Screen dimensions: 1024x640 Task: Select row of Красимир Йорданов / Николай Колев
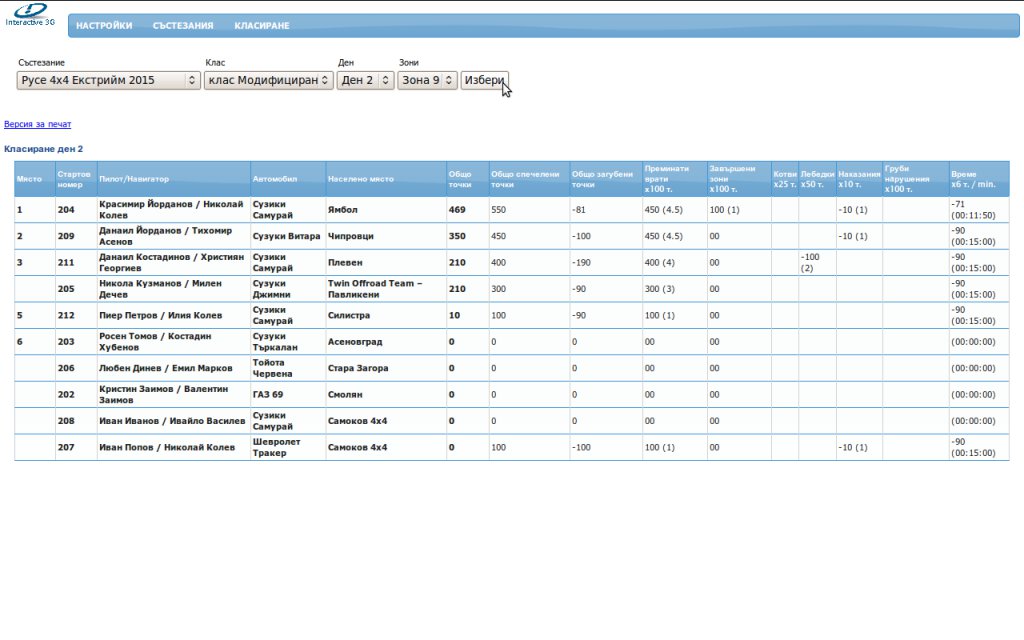point(171,210)
